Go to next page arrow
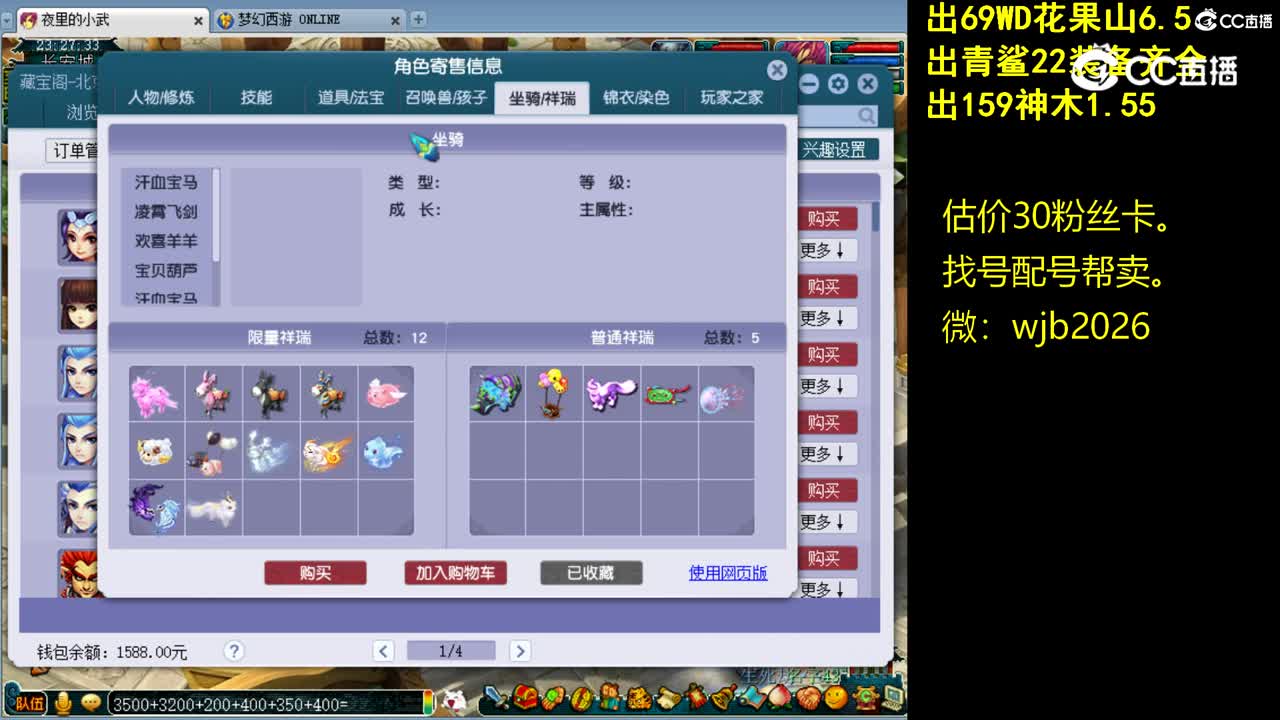1280x720 pixels. (519, 652)
